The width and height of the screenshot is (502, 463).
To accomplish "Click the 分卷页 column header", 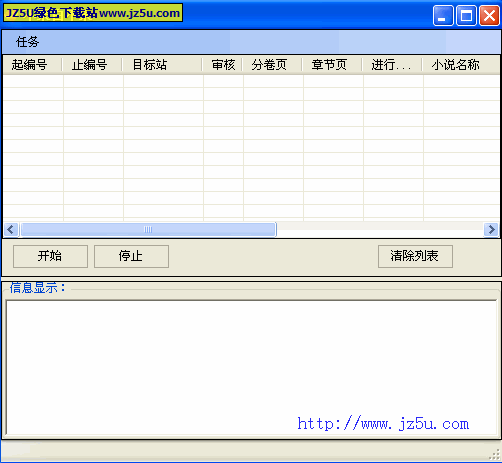I will (x=272, y=65).
